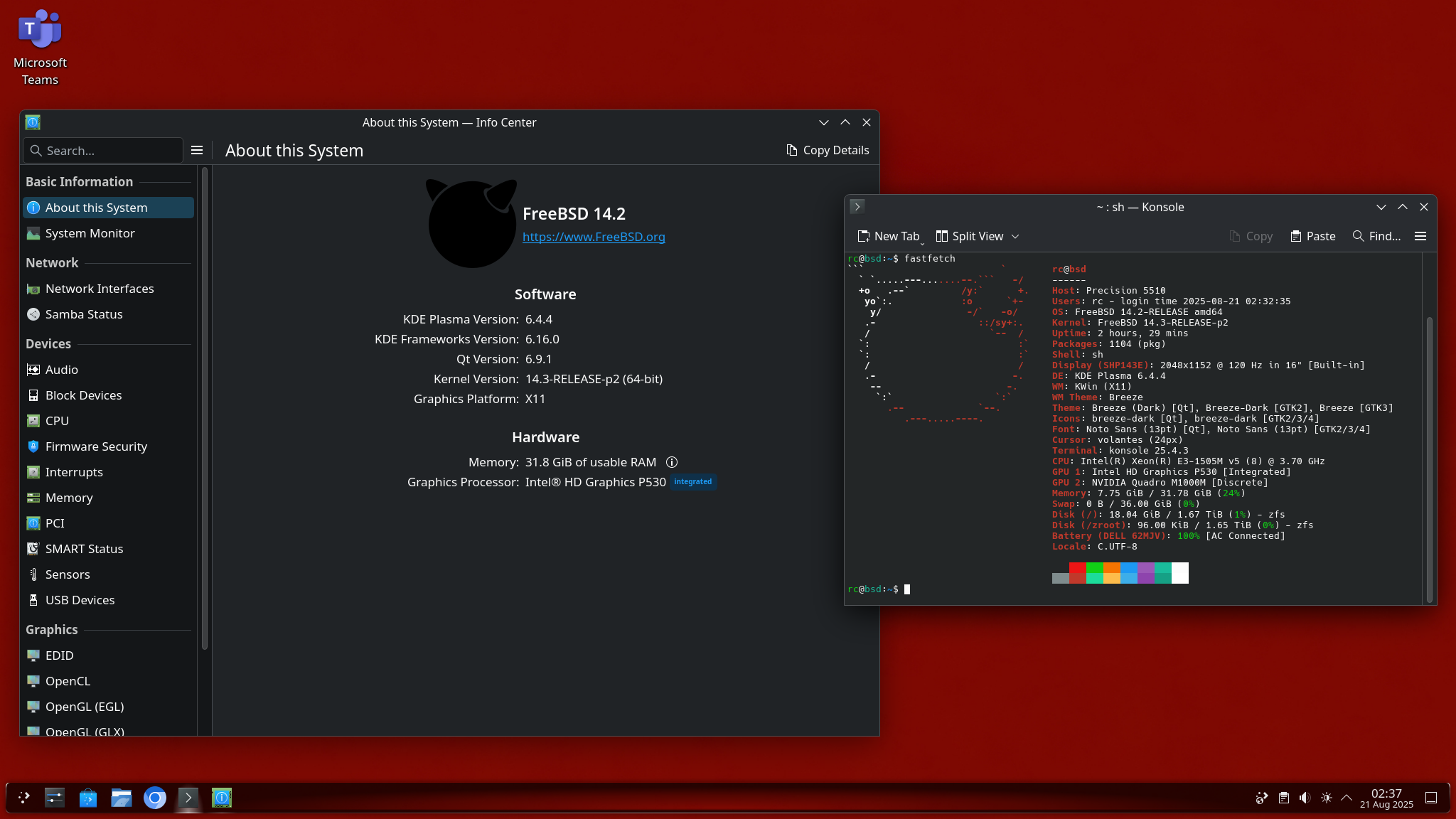Show hidden system tray icons arrow

click(x=1347, y=798)
